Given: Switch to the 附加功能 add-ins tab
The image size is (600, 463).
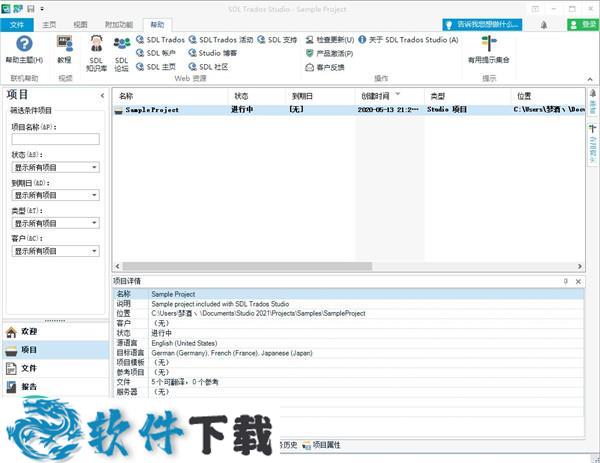Looking at the screenshot, I should pos(119,25).
